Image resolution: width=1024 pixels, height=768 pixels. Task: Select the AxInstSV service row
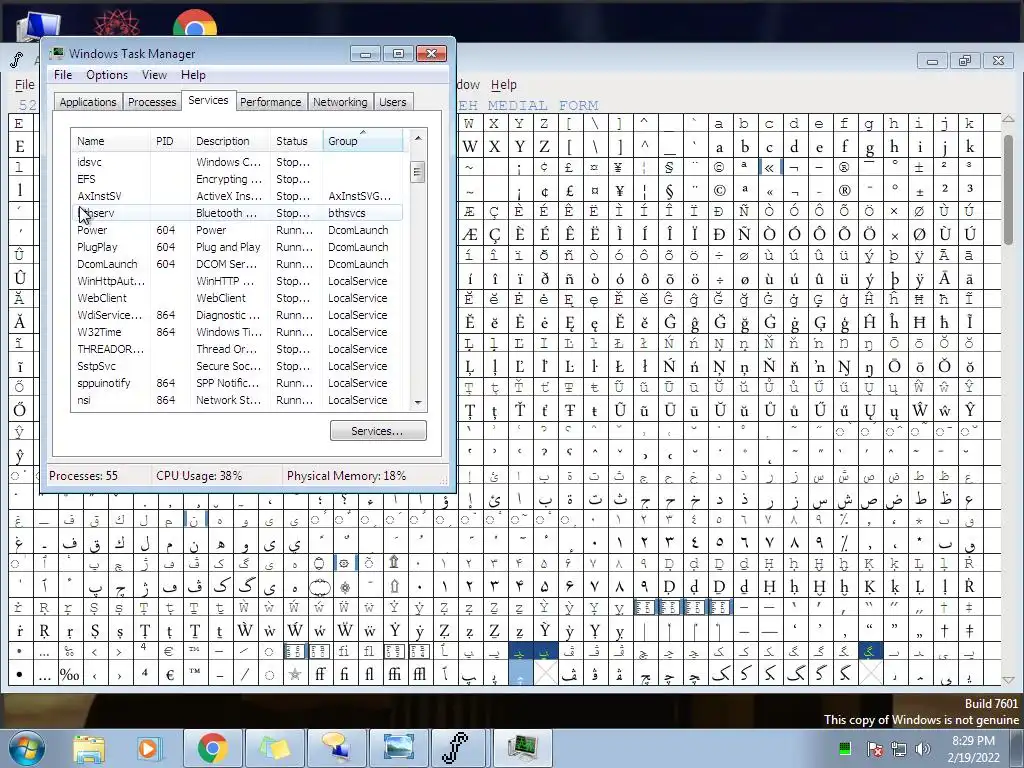point(236,196)
